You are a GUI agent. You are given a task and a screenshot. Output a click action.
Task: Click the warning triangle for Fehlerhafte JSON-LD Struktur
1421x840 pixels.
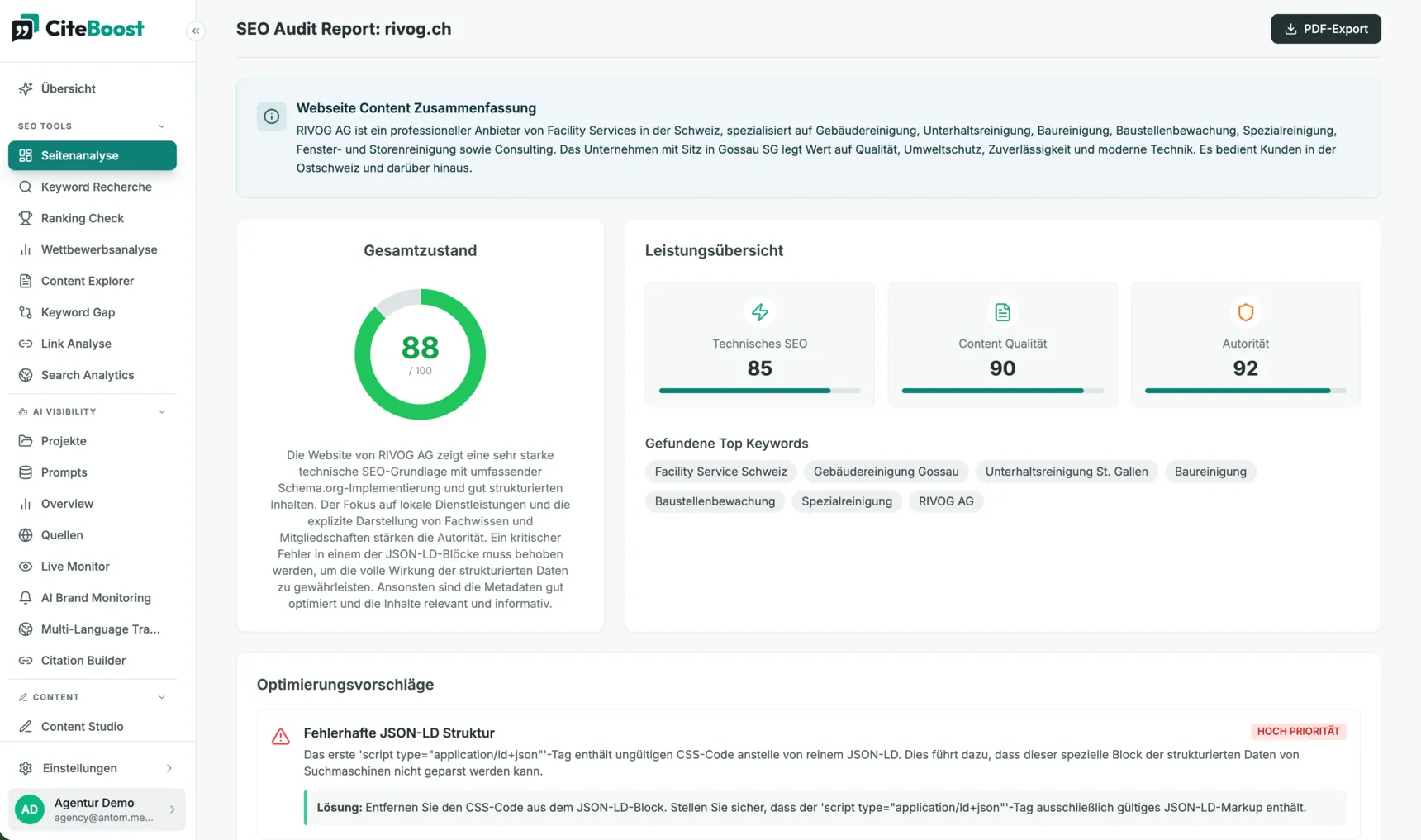click(x=281, y=736)
